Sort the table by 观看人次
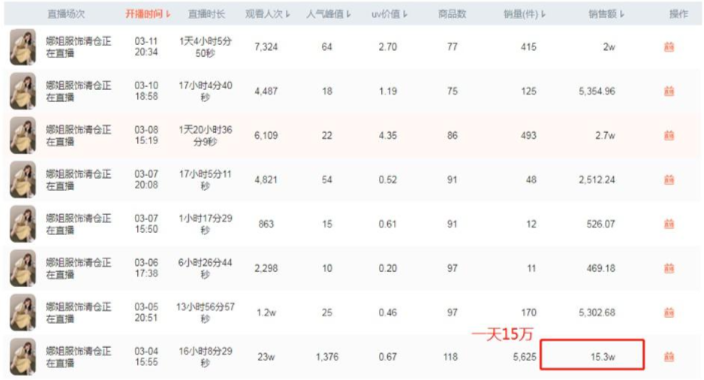704x380 pixels. tap(268, 14)
